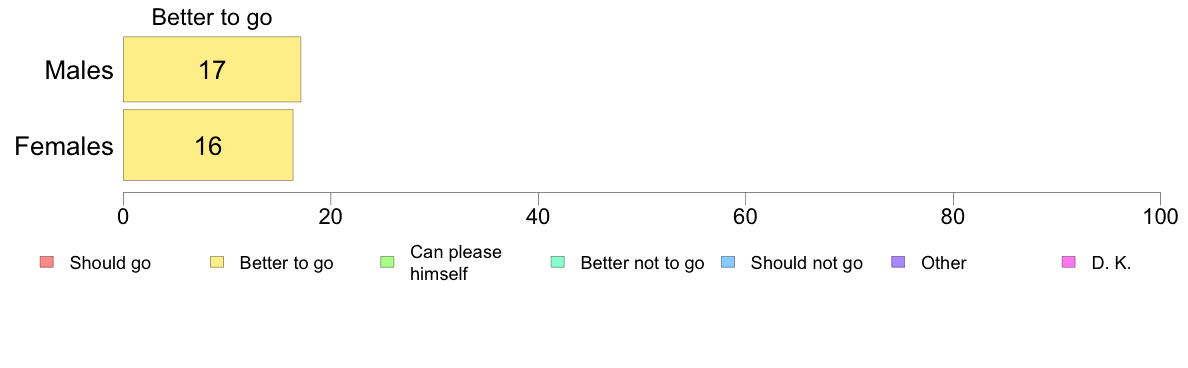Click the Females row label
The height and width of the screenshot is (368, 1188).
coord(64,146)
